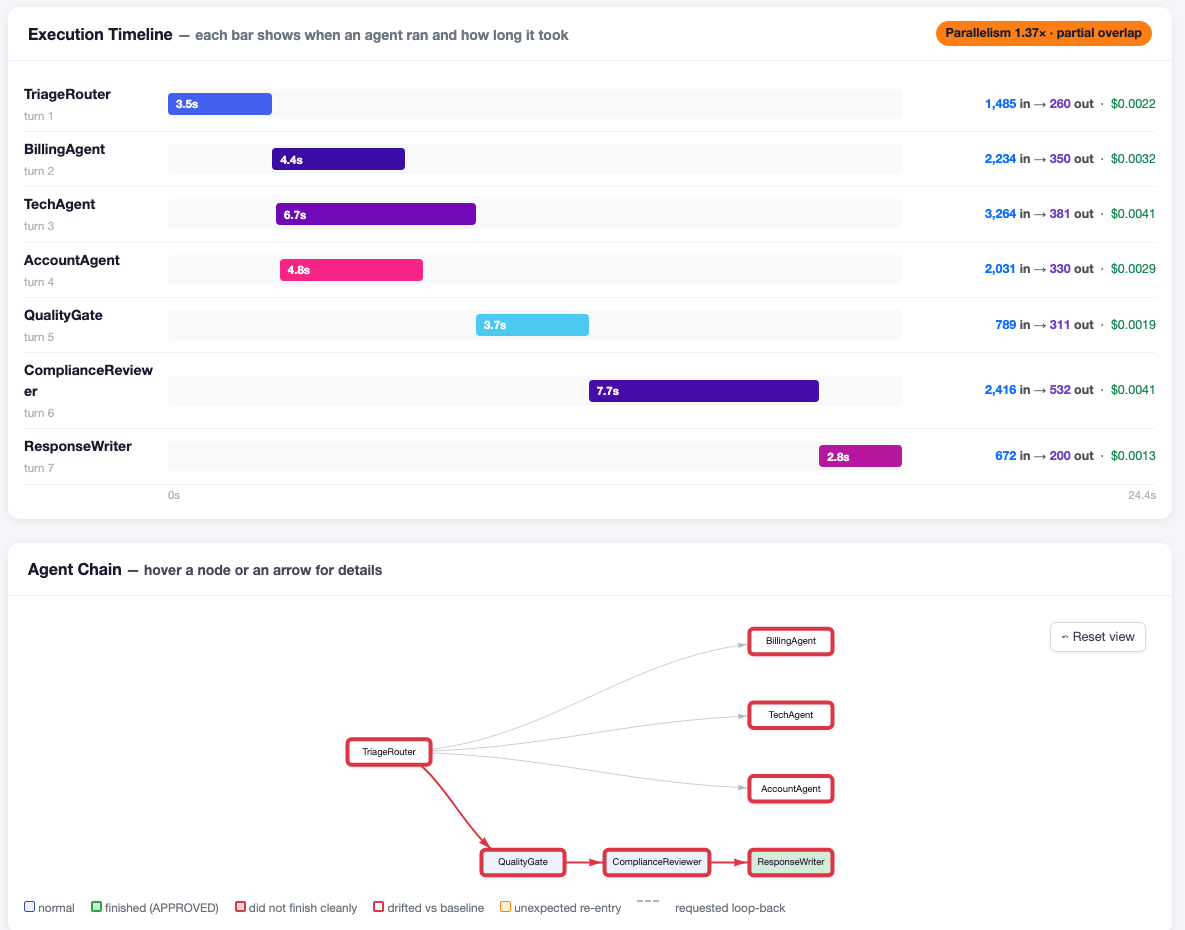Click the $0.0013 cost for ResponseWriter
The height and width of the screenshot is (930, 1185).
(1133, 456)
